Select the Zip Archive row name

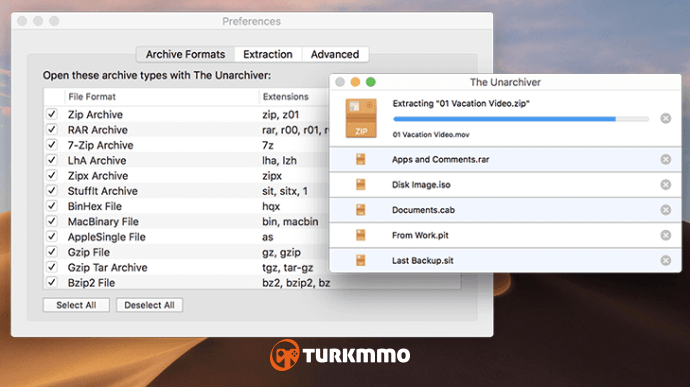coord(95,114)
